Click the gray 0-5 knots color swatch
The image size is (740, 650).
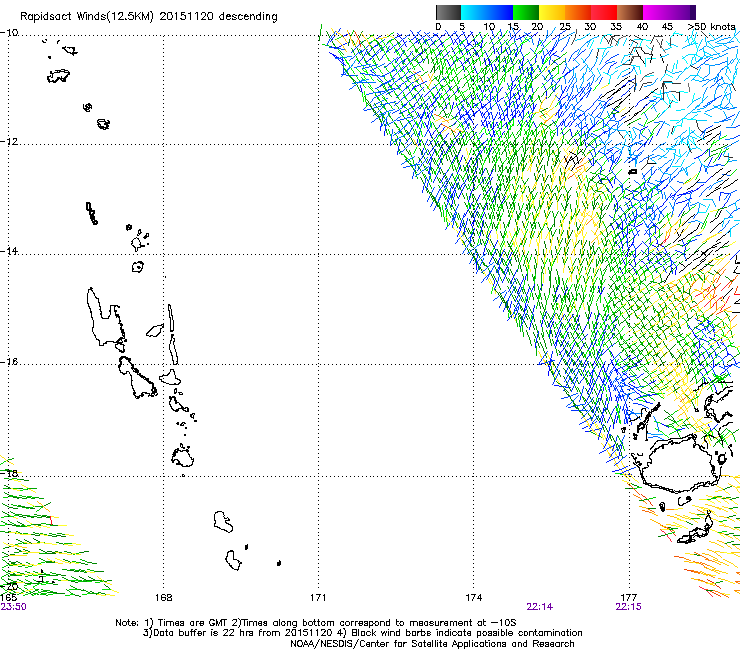(x=448, y=12)
